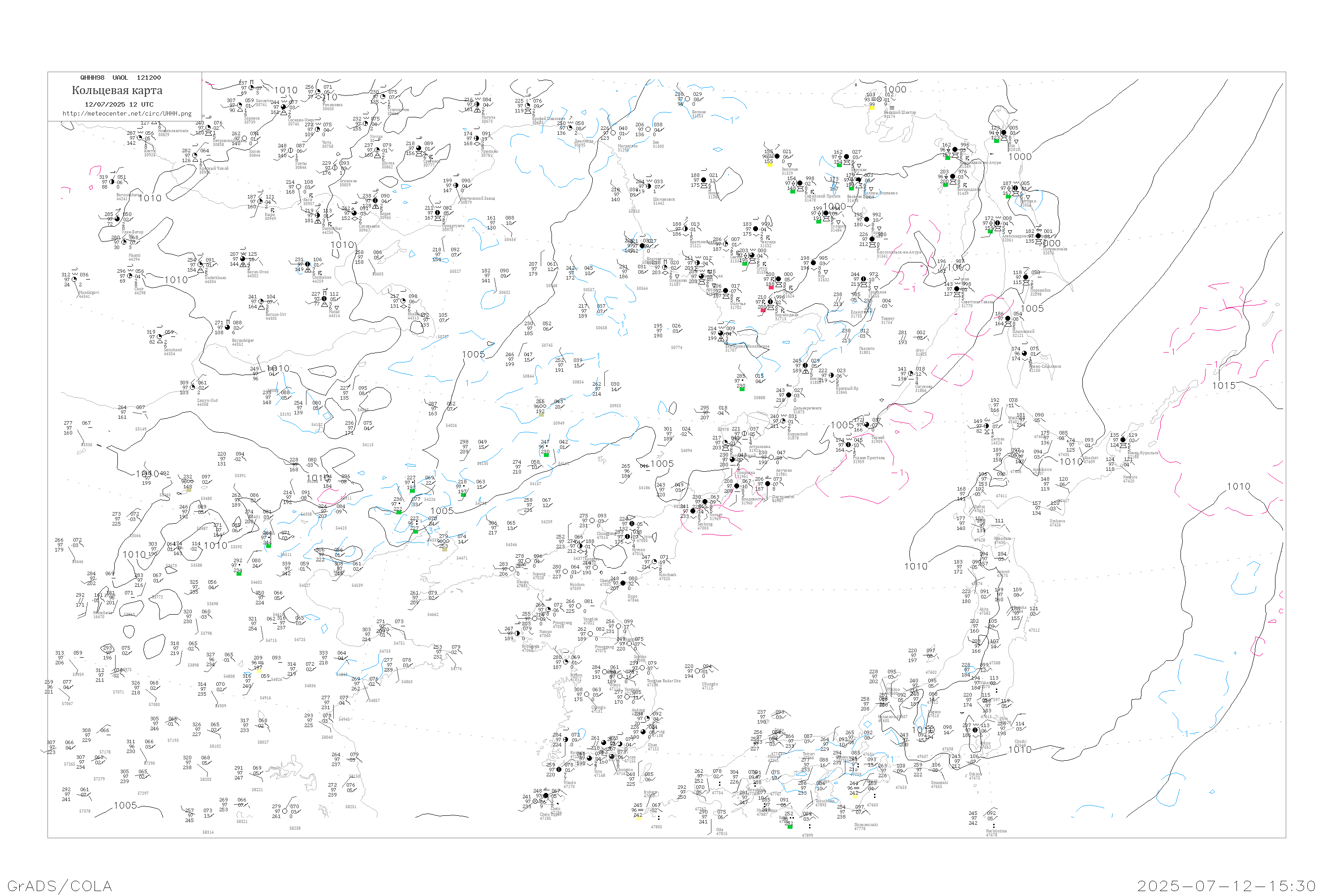Screen dimensions: 1344x896
Task: Click the filled station circle at Богородское
Action: click(952, 177)
